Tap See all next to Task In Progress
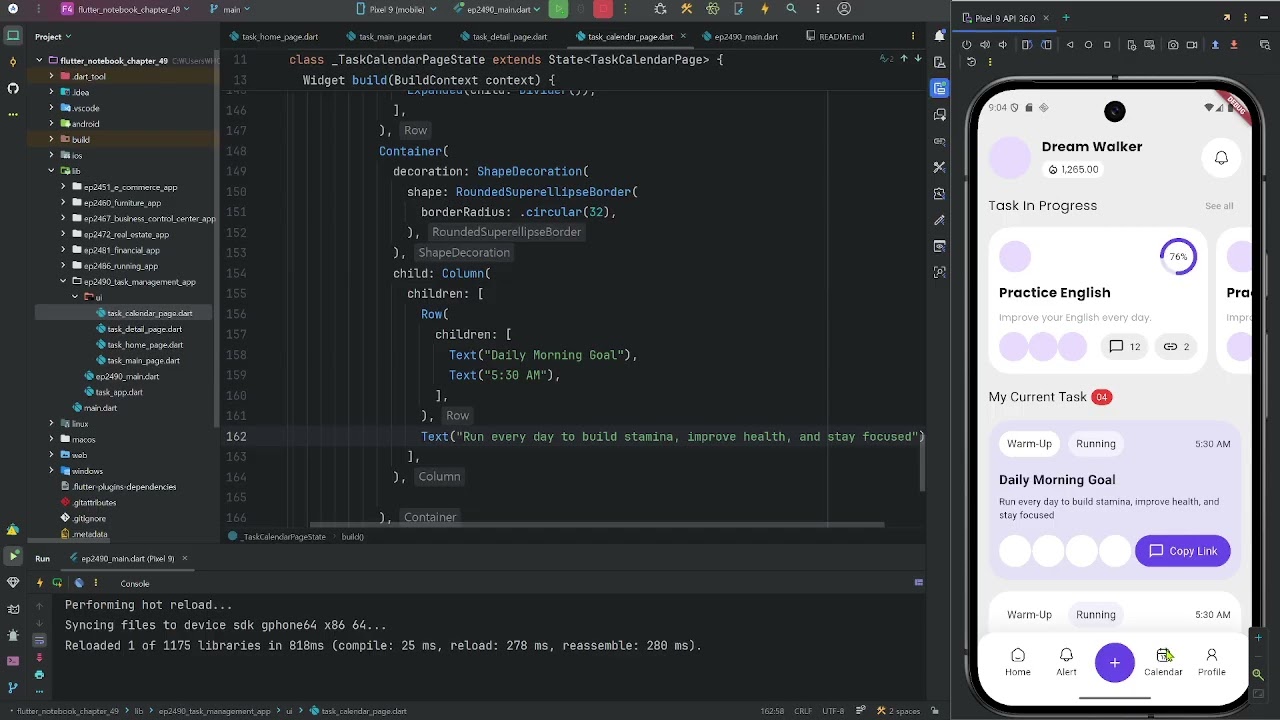Viewport: 1280px width, 720px height. click(1218, 206)
